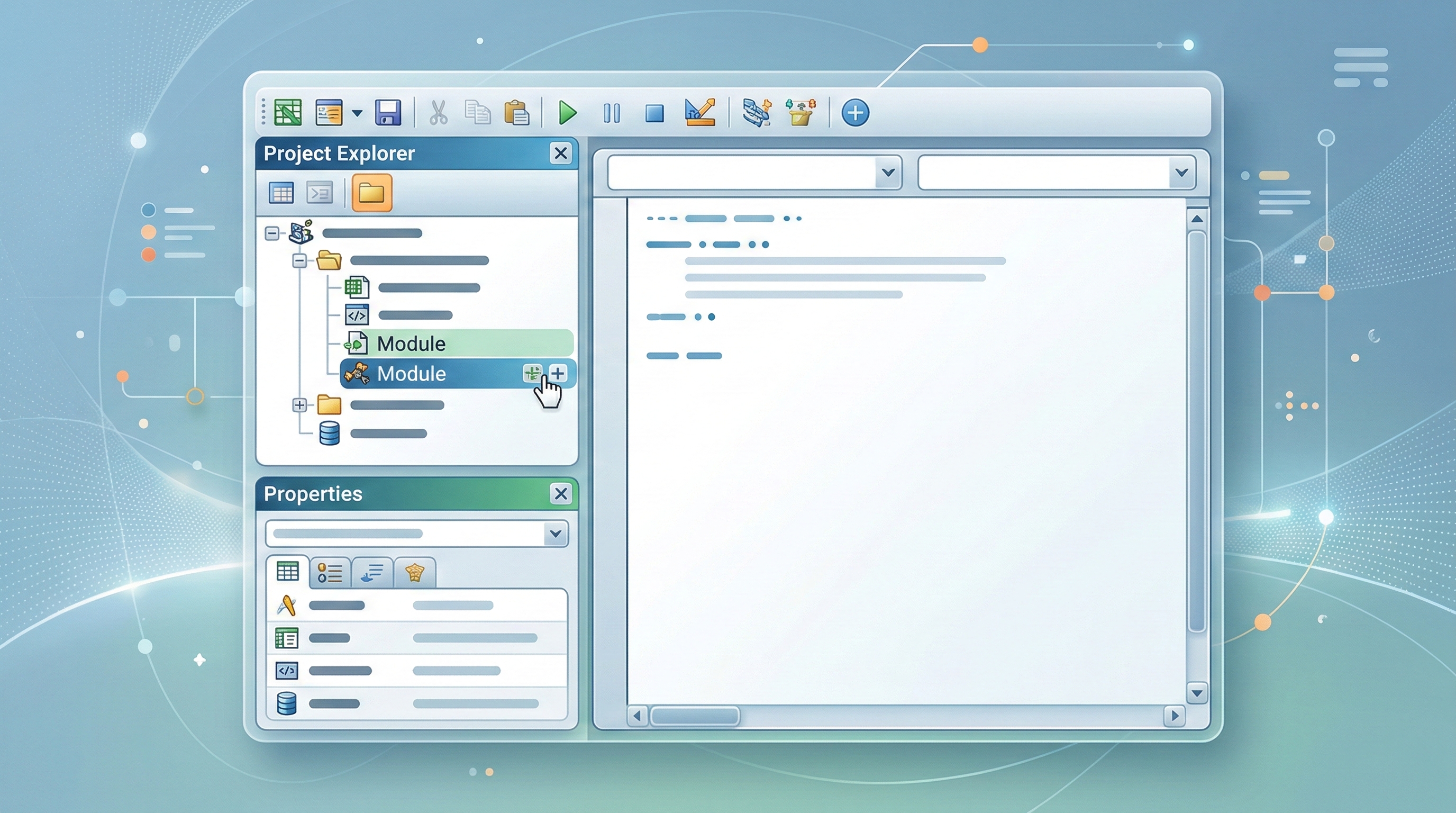Click the Paste clipboard icon
The image size is (1456, 813).
516,113
